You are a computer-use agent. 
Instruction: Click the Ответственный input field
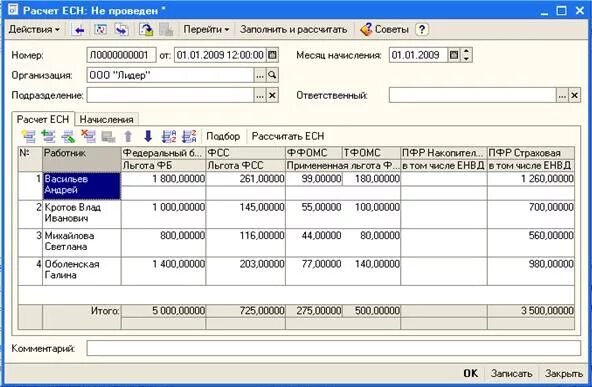472,95
